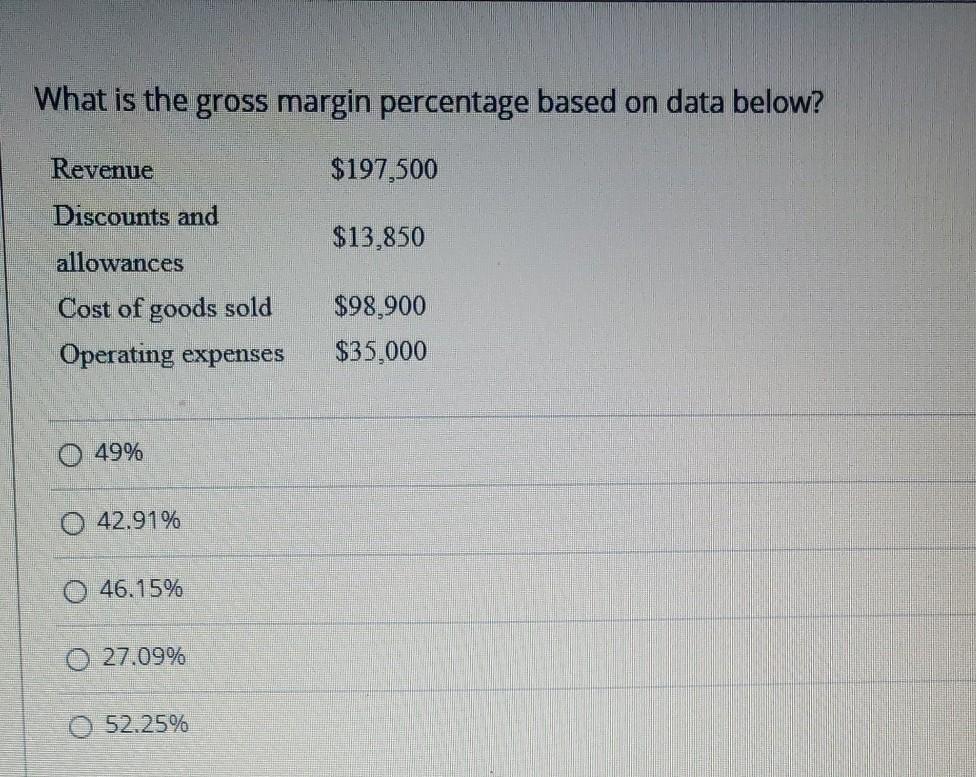976x777 pixels.
Task: Click the radio circle beside 49%
Action: coord(70,454)
